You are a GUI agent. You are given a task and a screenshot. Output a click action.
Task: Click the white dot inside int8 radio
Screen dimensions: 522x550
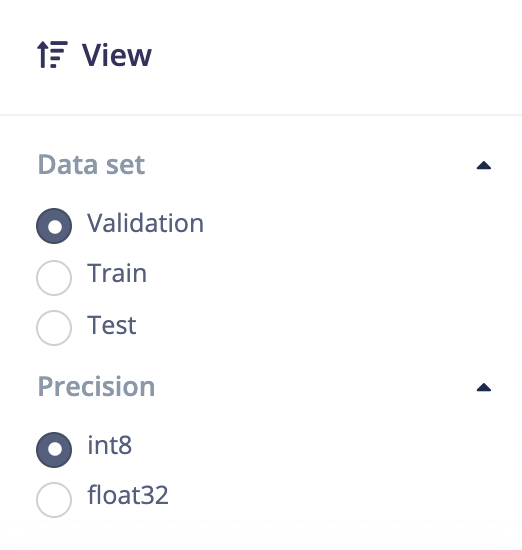(x=54, y=450)
